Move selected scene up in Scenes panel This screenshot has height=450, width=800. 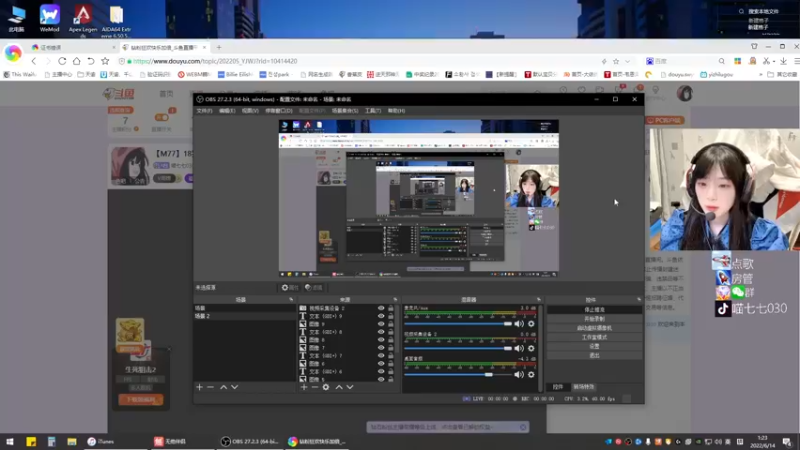click(x=223, y=387)
